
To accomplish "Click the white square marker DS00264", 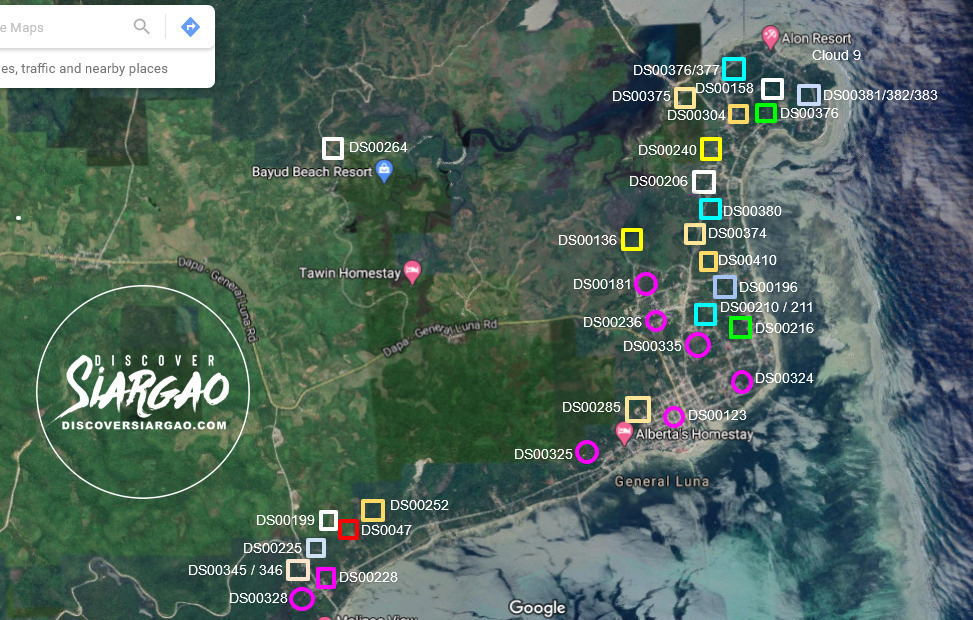I will point(333,148).
